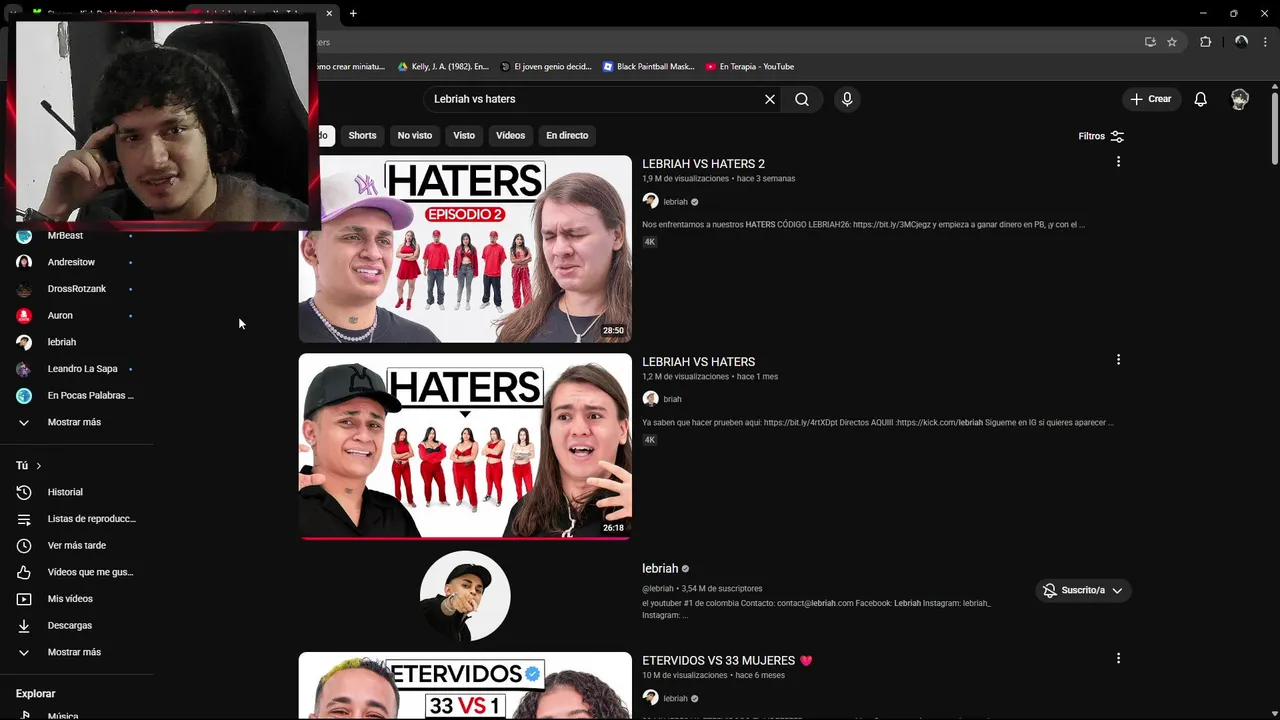Open the Chrome profile avatar
This screenshot has height=720, width=1280.
click(1241, 42)
